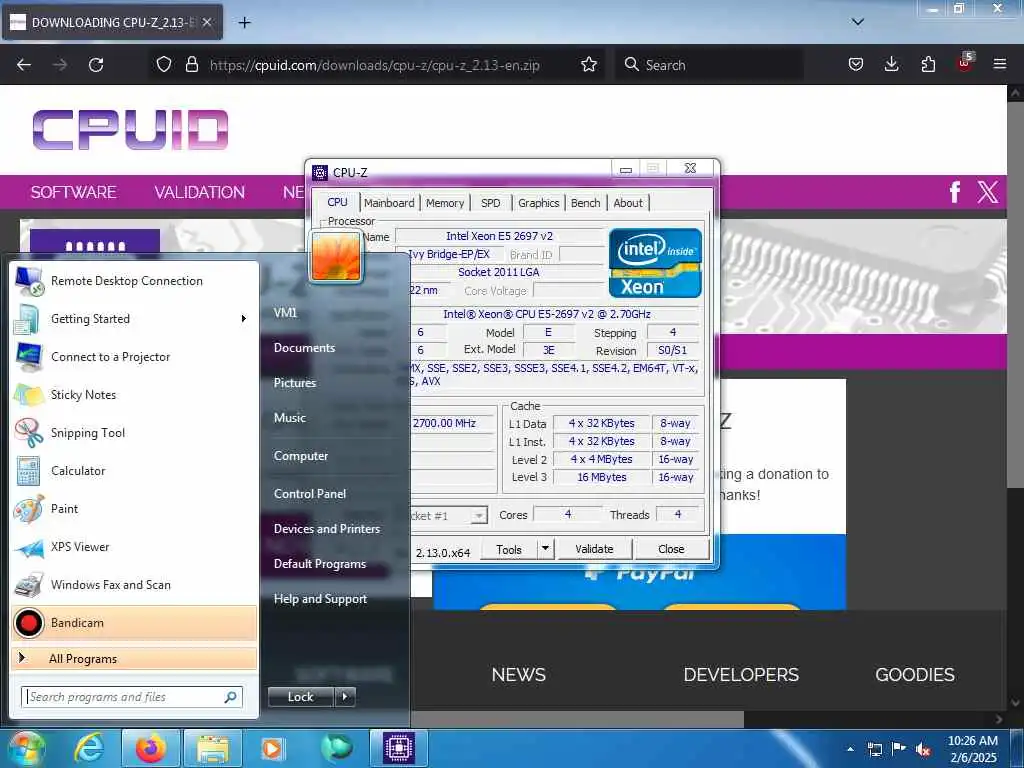Launch Bandicam from Start menu
The image size is (1024, 768).
pyautogui.click(x=134, y=623)
